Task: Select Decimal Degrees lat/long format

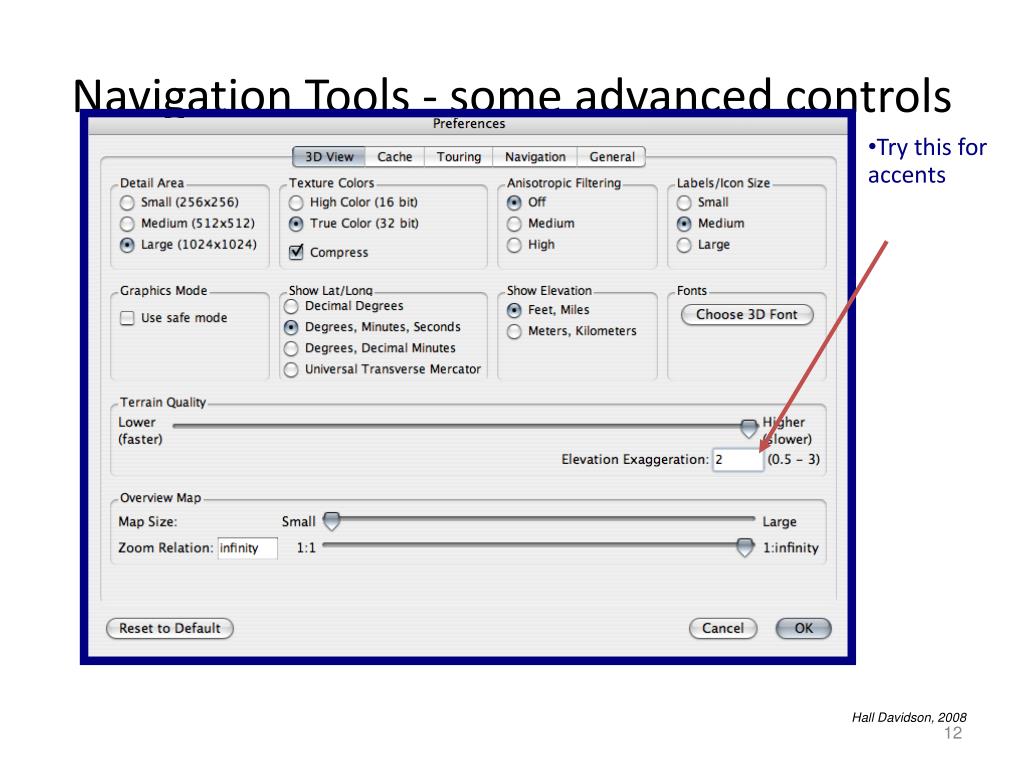Action: click(x=291, y=306)
